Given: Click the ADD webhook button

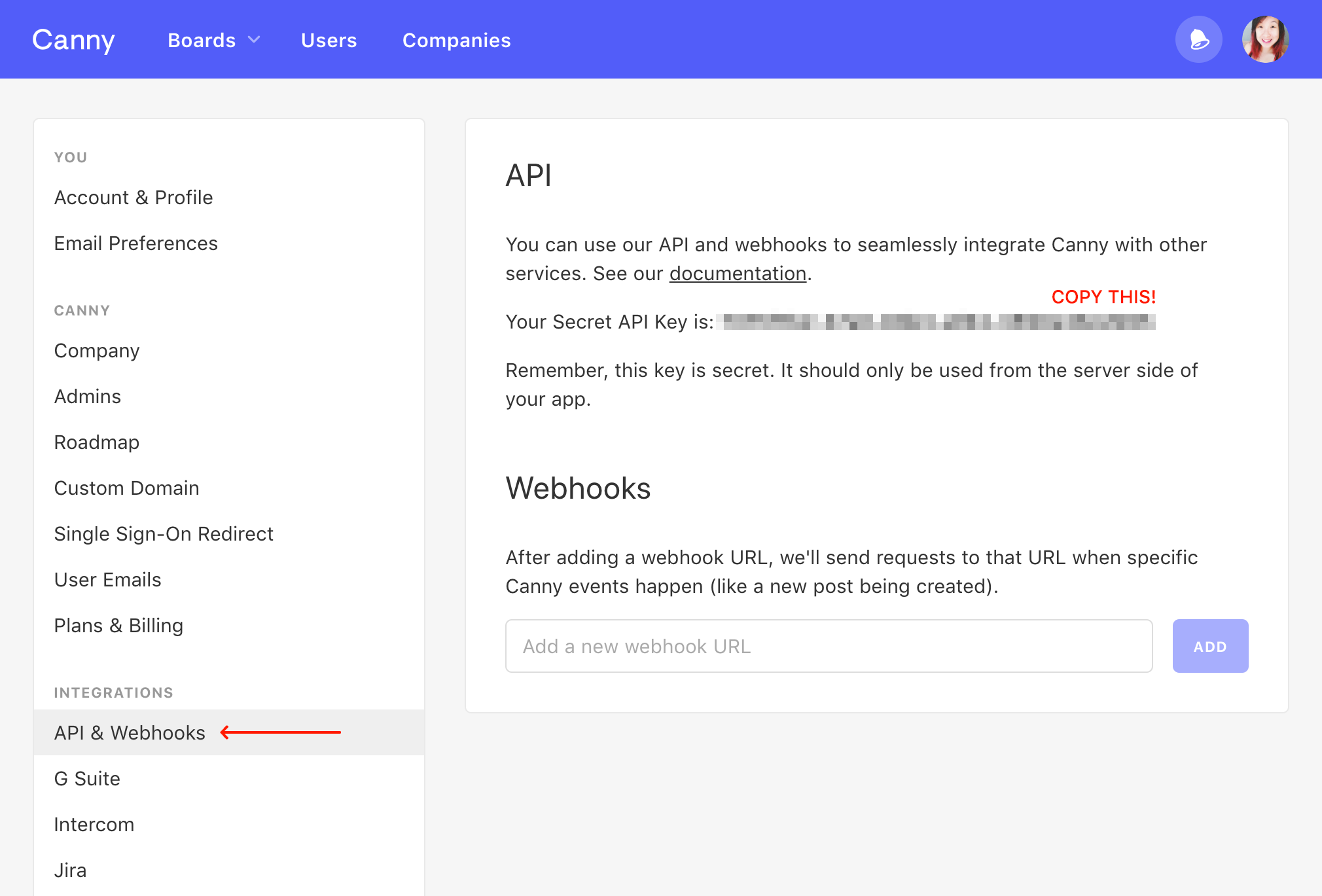Looking at the screenshot, I should tap(1210, 646).
